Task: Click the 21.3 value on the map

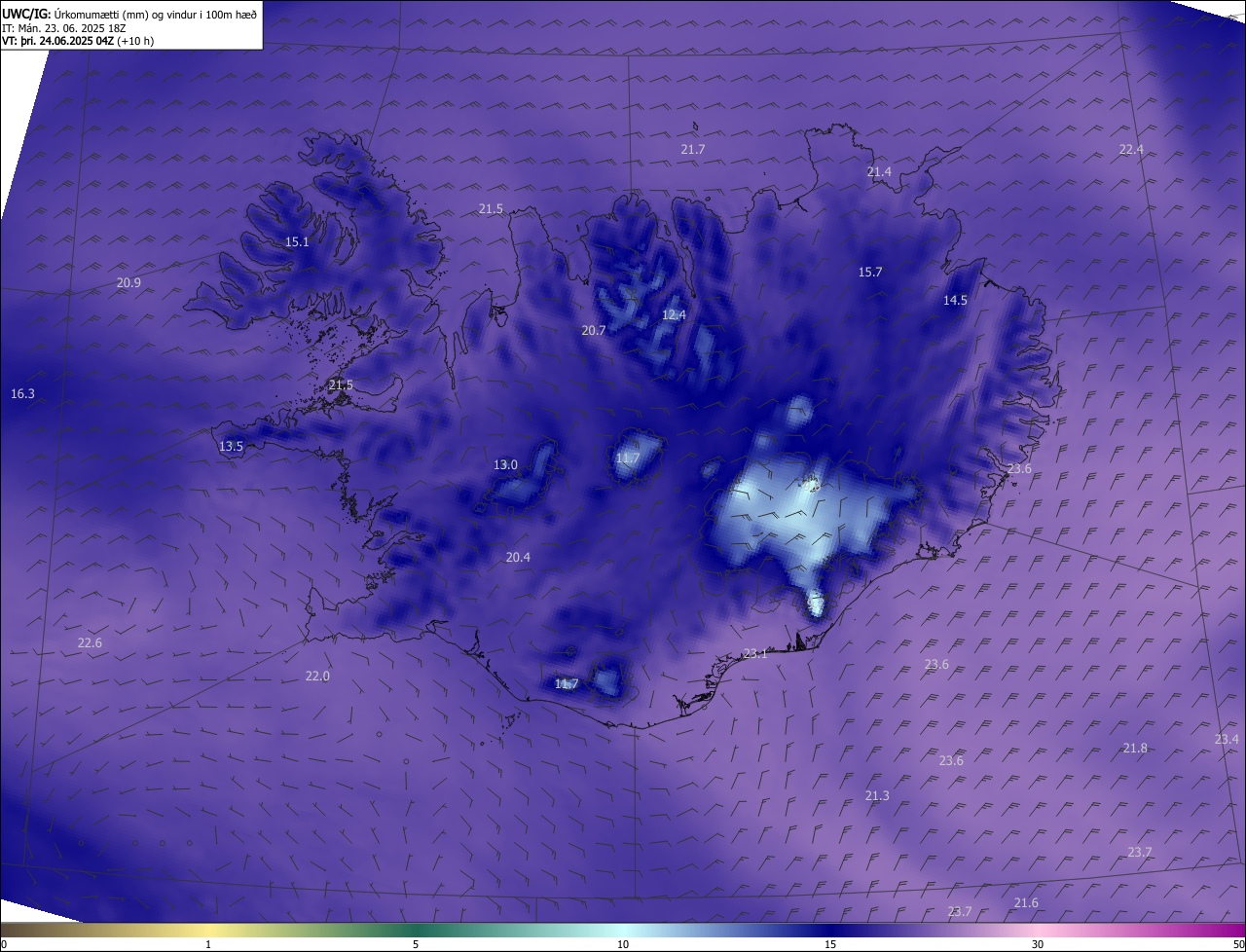Action: [877, 795]
